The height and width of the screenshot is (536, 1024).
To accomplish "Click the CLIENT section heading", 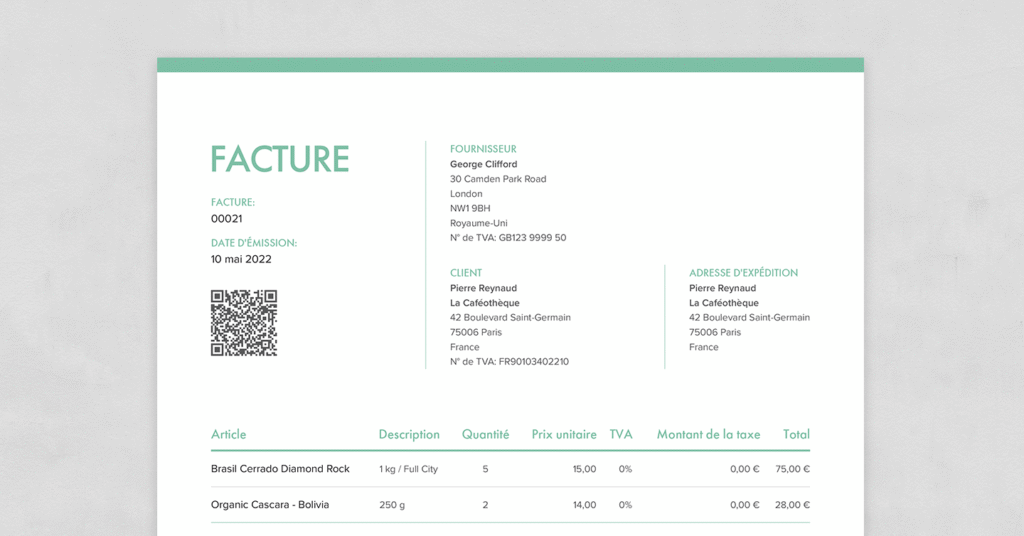I will (x=466, y=273).
